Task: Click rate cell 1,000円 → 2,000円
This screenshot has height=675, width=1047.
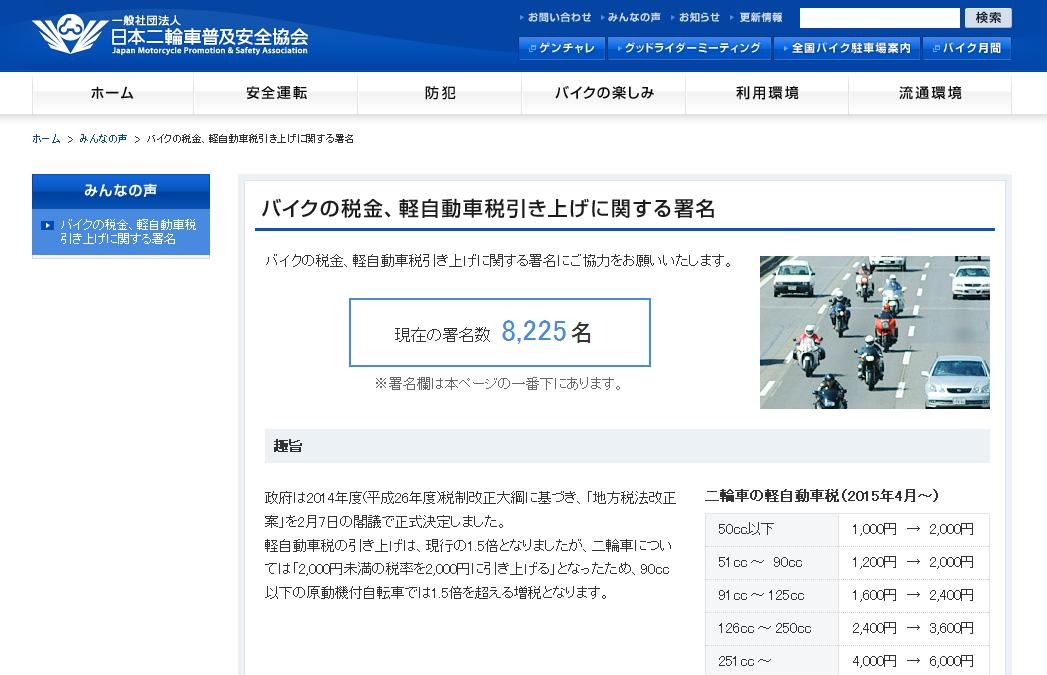Action: (x=913, y=529)
